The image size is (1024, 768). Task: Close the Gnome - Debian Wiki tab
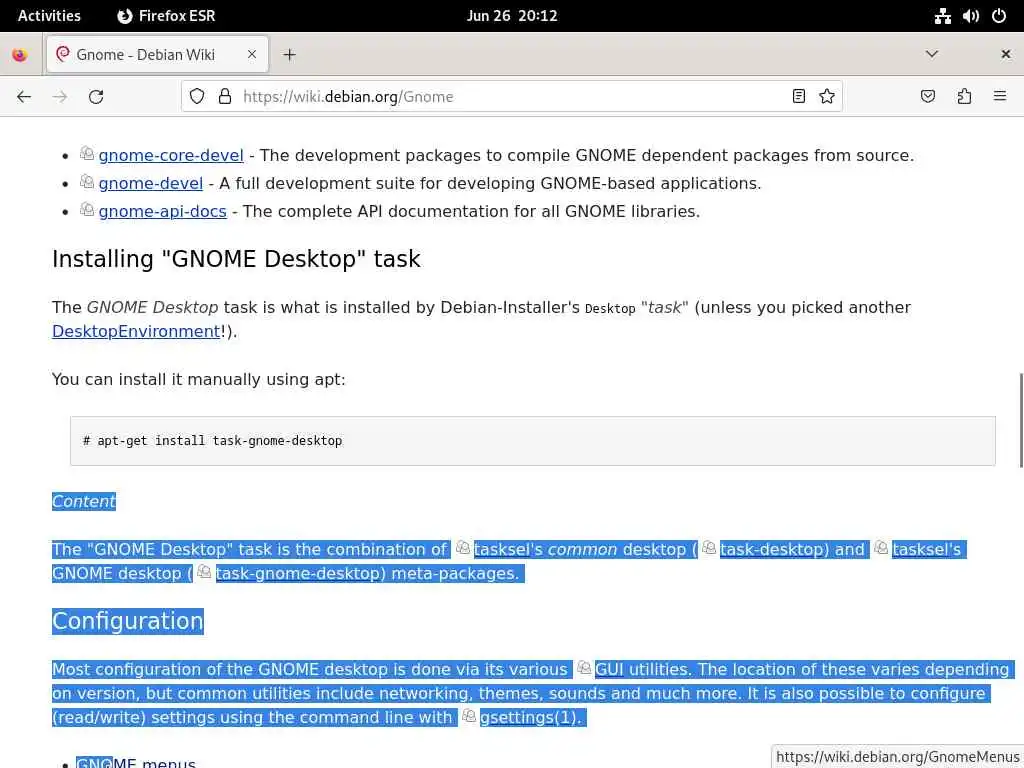tap(251, 55)
